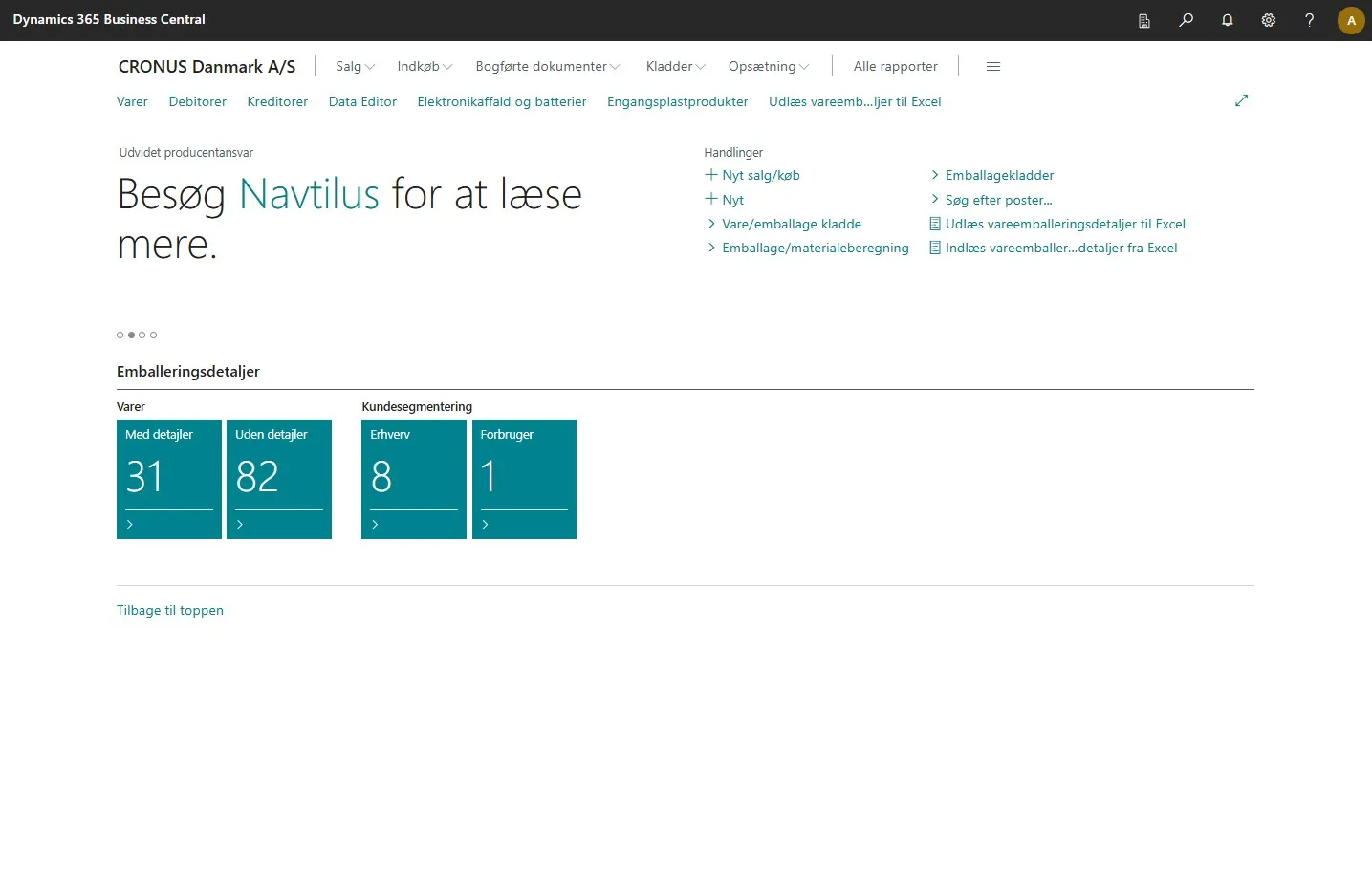This screenshot has height=889, width=1372.
Task: Click the Nyt action
Action: point(724,200)
